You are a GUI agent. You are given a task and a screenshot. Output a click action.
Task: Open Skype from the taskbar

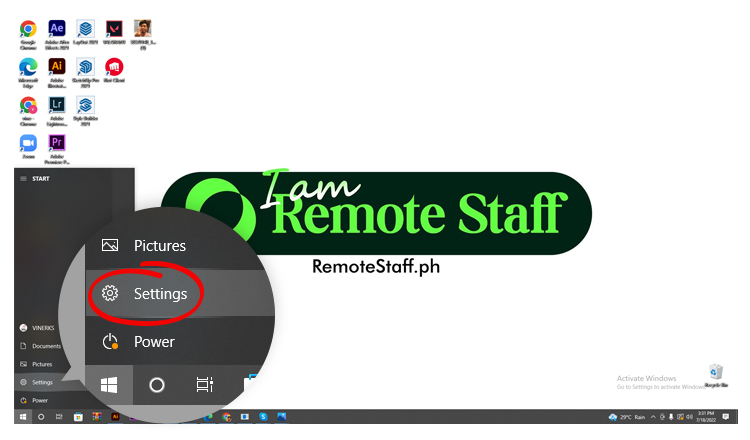pyautogui.click(x=263, y=417)
